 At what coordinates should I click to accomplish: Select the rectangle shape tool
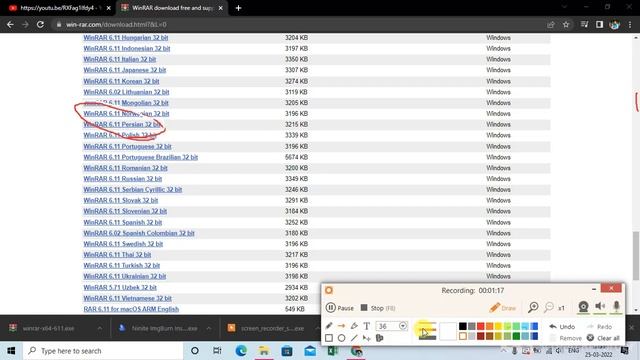click(329, 338)
